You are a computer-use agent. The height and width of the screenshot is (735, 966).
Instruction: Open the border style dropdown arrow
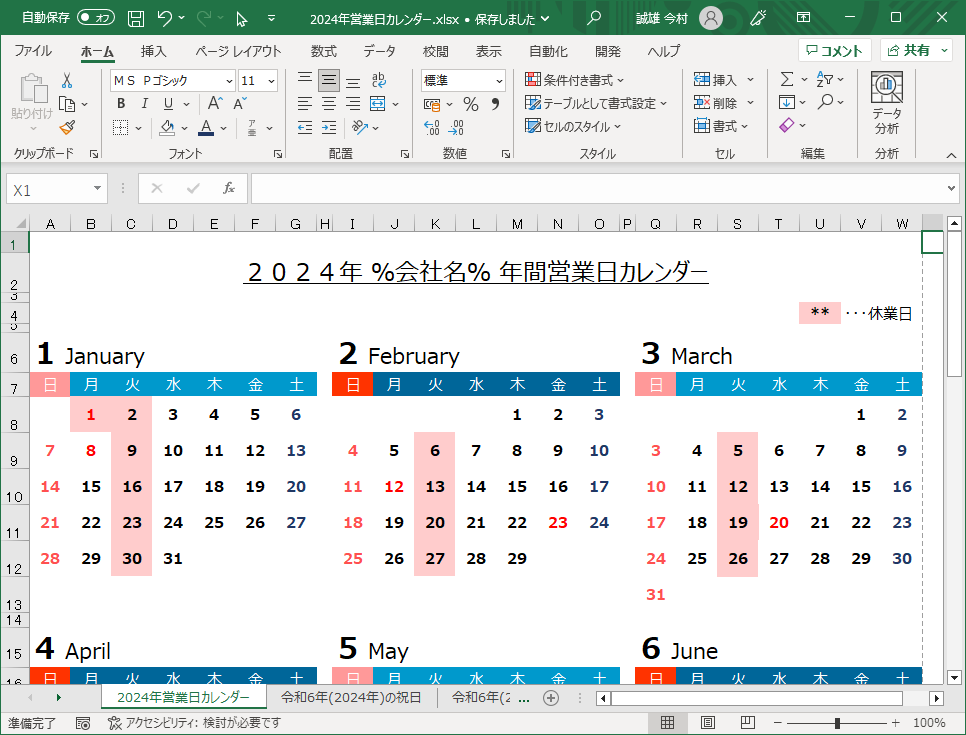tap(139, 127)
